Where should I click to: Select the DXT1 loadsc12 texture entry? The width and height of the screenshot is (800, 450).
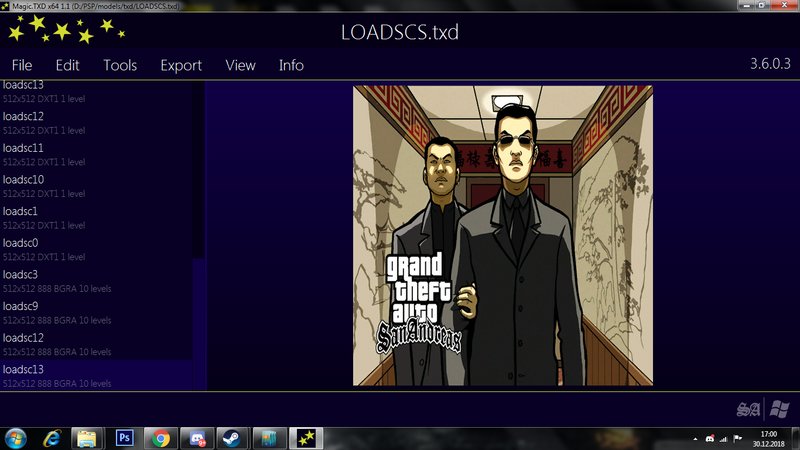[x=96, y=123]
